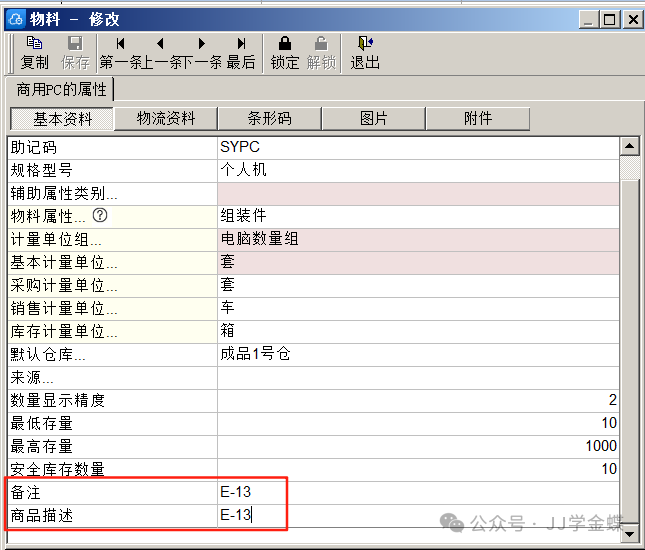Select the 图片 tab
The height and width of the screenshot is (550, 645).
(373, 118)
